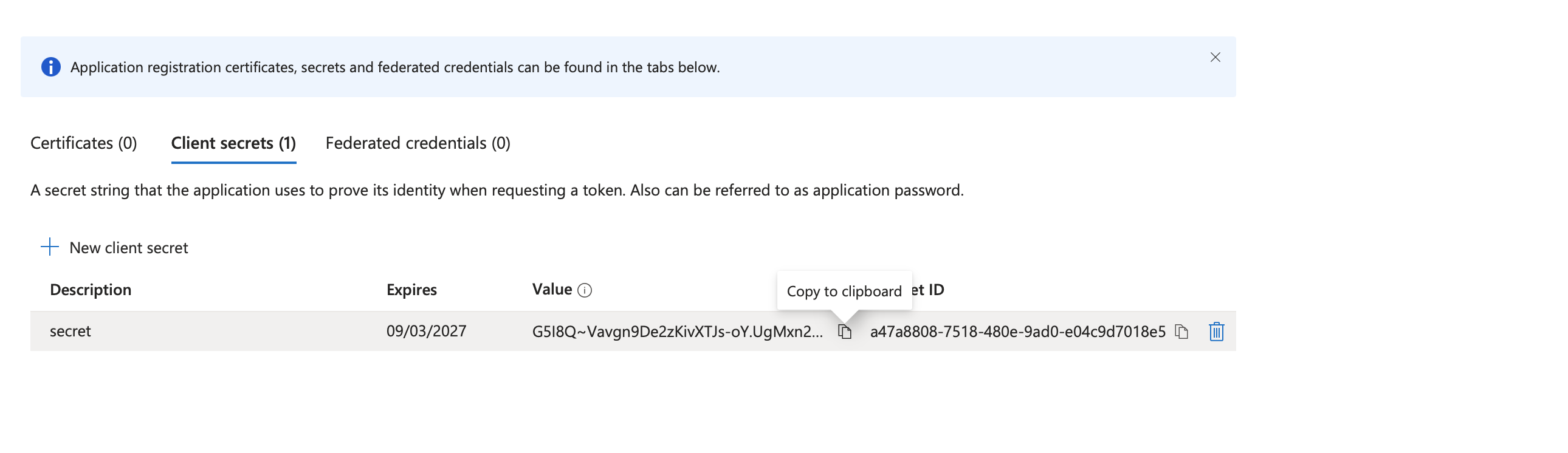Copy the secret value to clipboard

coord(845,332)
